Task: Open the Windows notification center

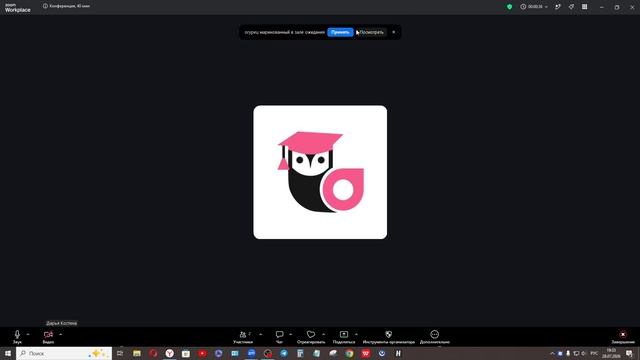Action: tap(629, 353)
